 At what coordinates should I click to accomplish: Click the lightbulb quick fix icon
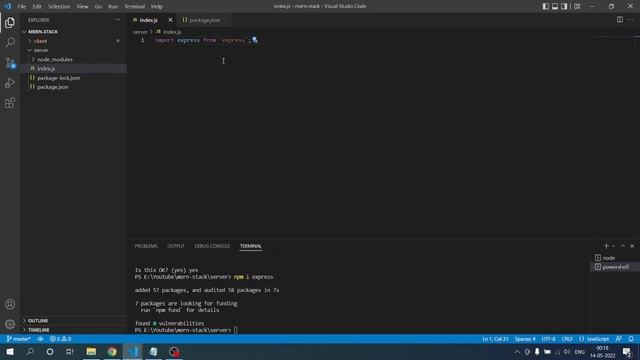(x=255, y=40)
